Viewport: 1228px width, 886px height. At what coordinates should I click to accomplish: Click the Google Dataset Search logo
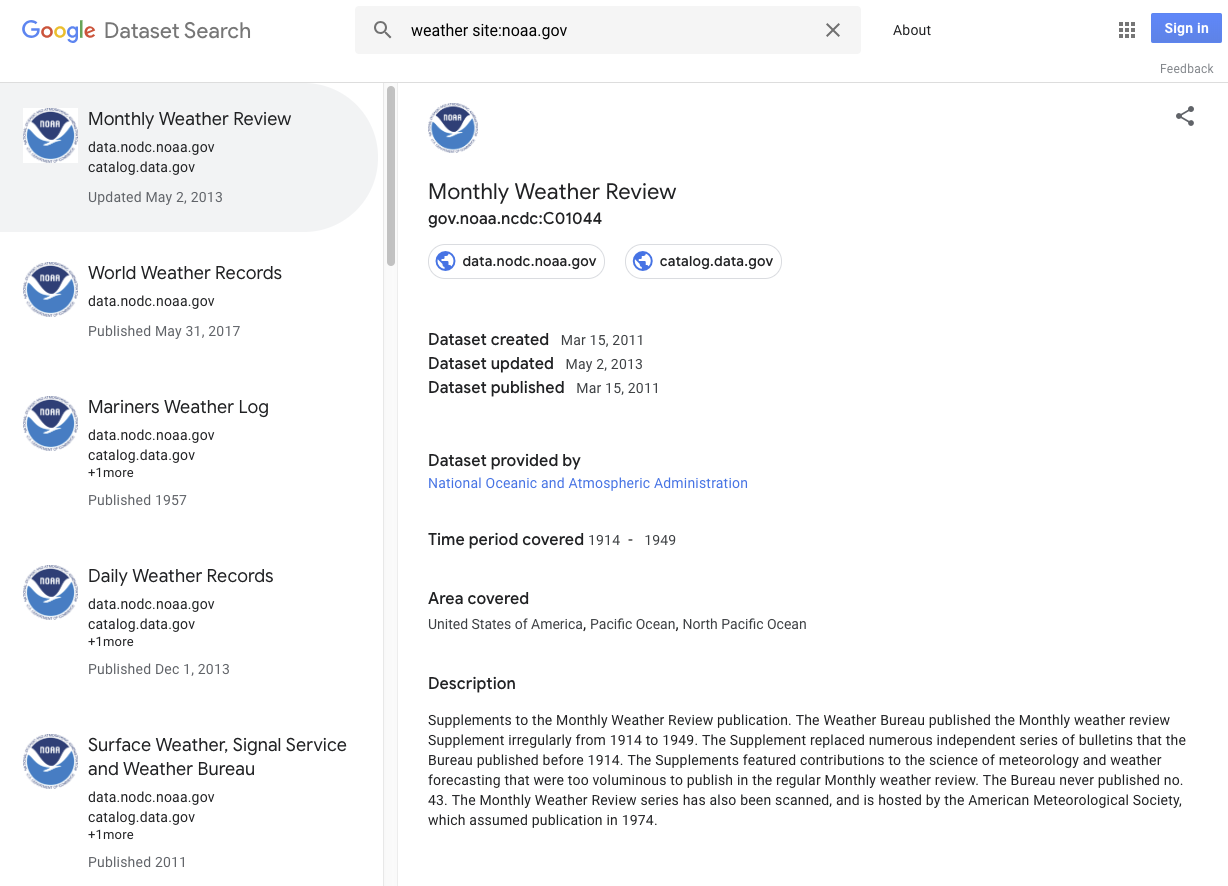pos(136,30)
